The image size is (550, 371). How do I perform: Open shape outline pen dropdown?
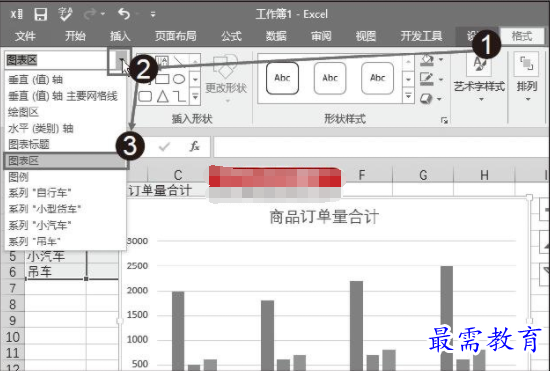point(441,79)
